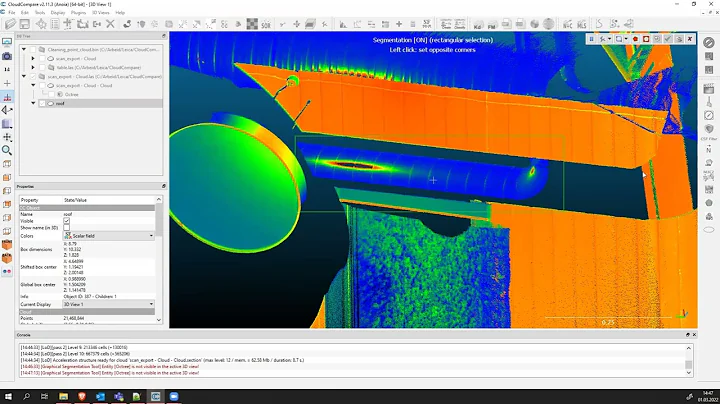Toggle the roof layer checkbox

click(x=42, y=103)
